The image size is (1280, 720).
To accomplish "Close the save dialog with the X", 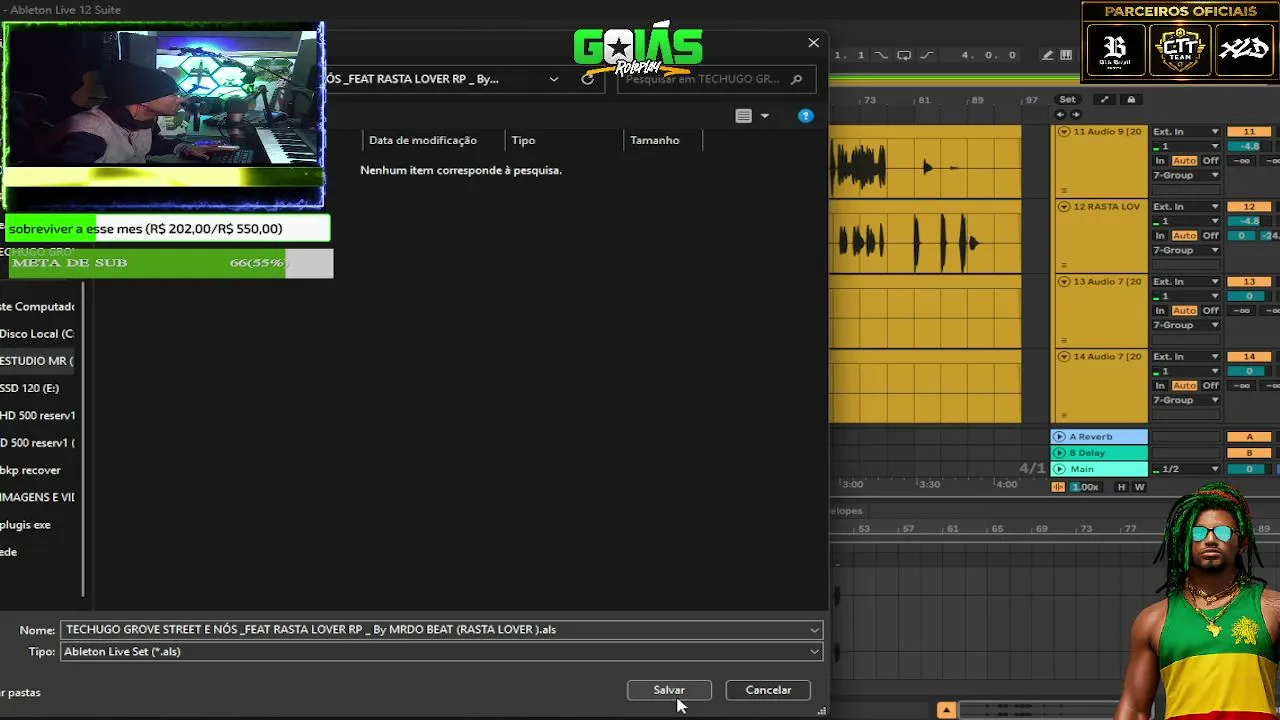I will pos(814,43).
